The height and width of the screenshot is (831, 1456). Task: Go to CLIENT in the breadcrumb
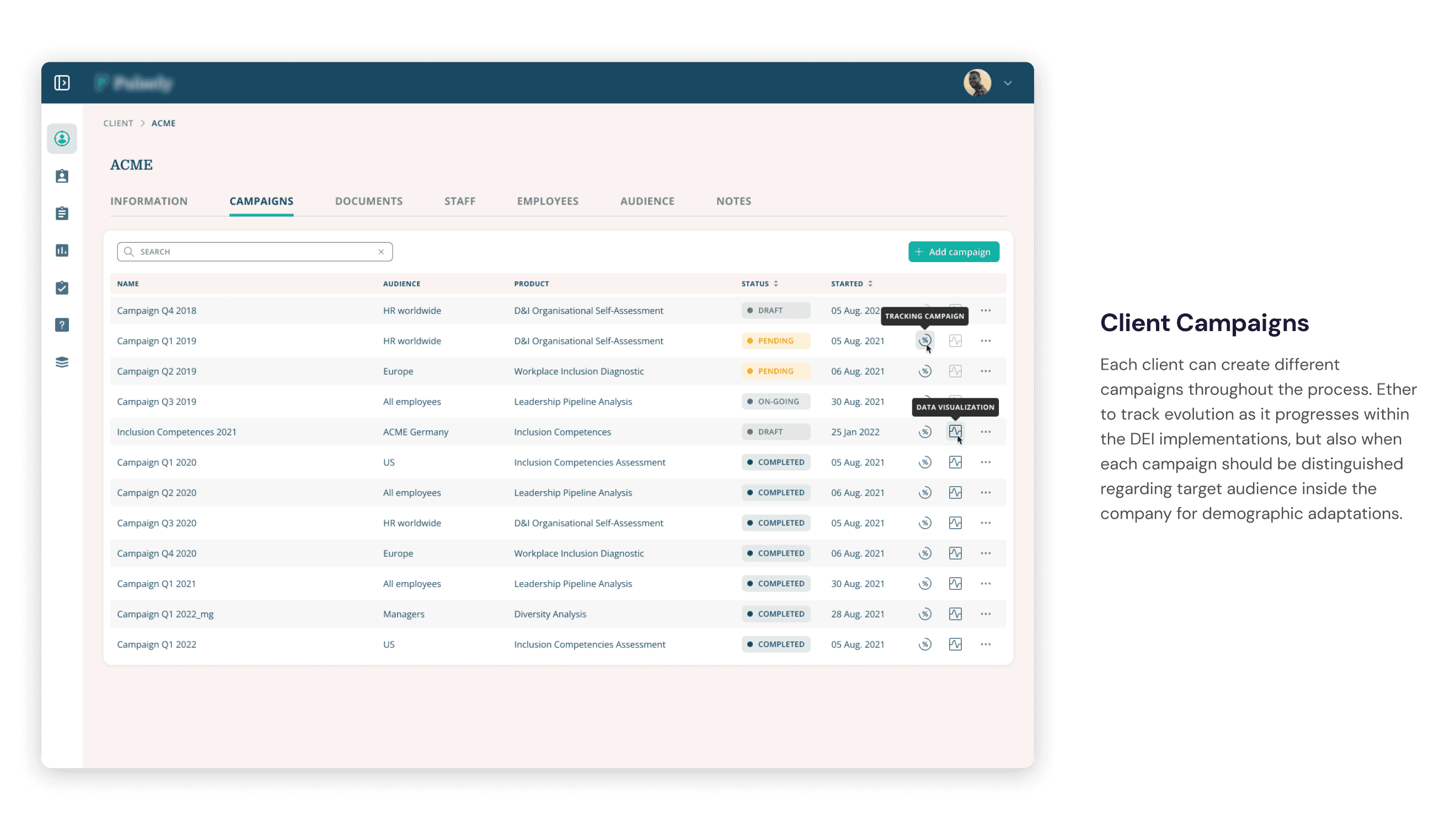point(118,123)
